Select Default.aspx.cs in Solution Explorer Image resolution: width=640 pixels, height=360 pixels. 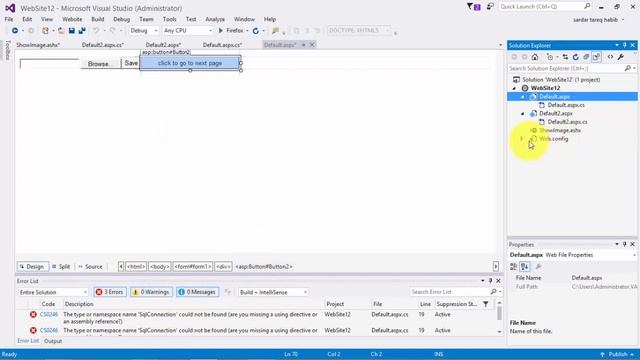point(566,105)
